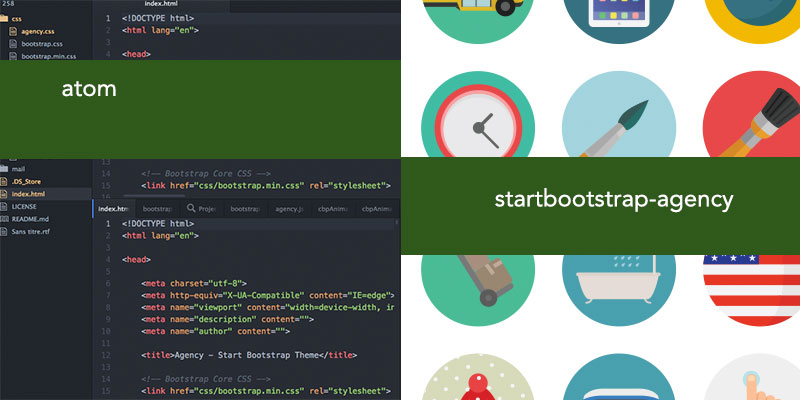Select highlighted index.html in file tree
Image resolution: width=800 pixels, height=400 pixels.
tap(29, 194)
